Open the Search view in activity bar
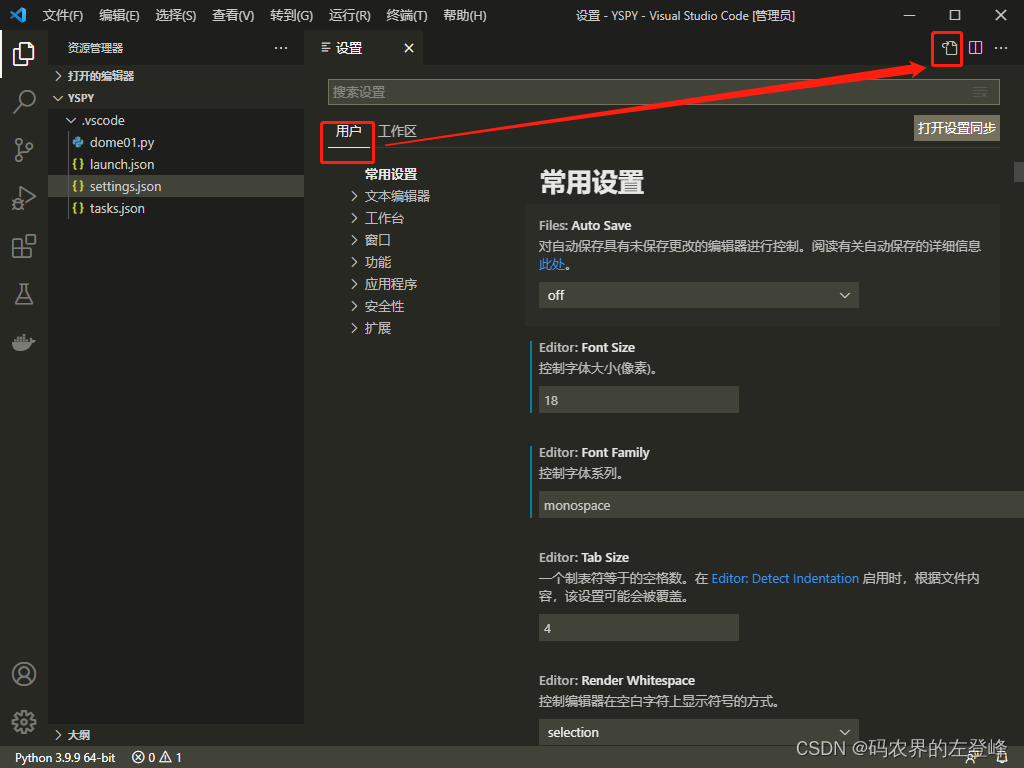1024x768 pixels. (x=24, y=102)
